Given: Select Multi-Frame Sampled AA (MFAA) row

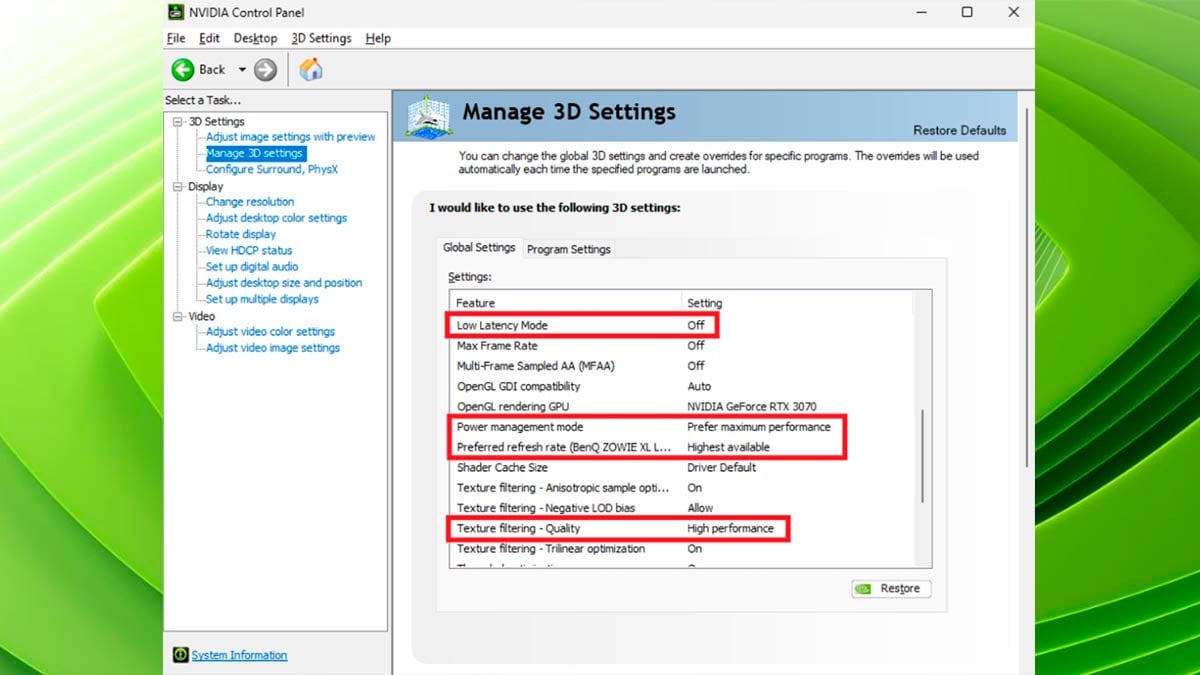Looking at the screenshot, I should pos(681,366).
